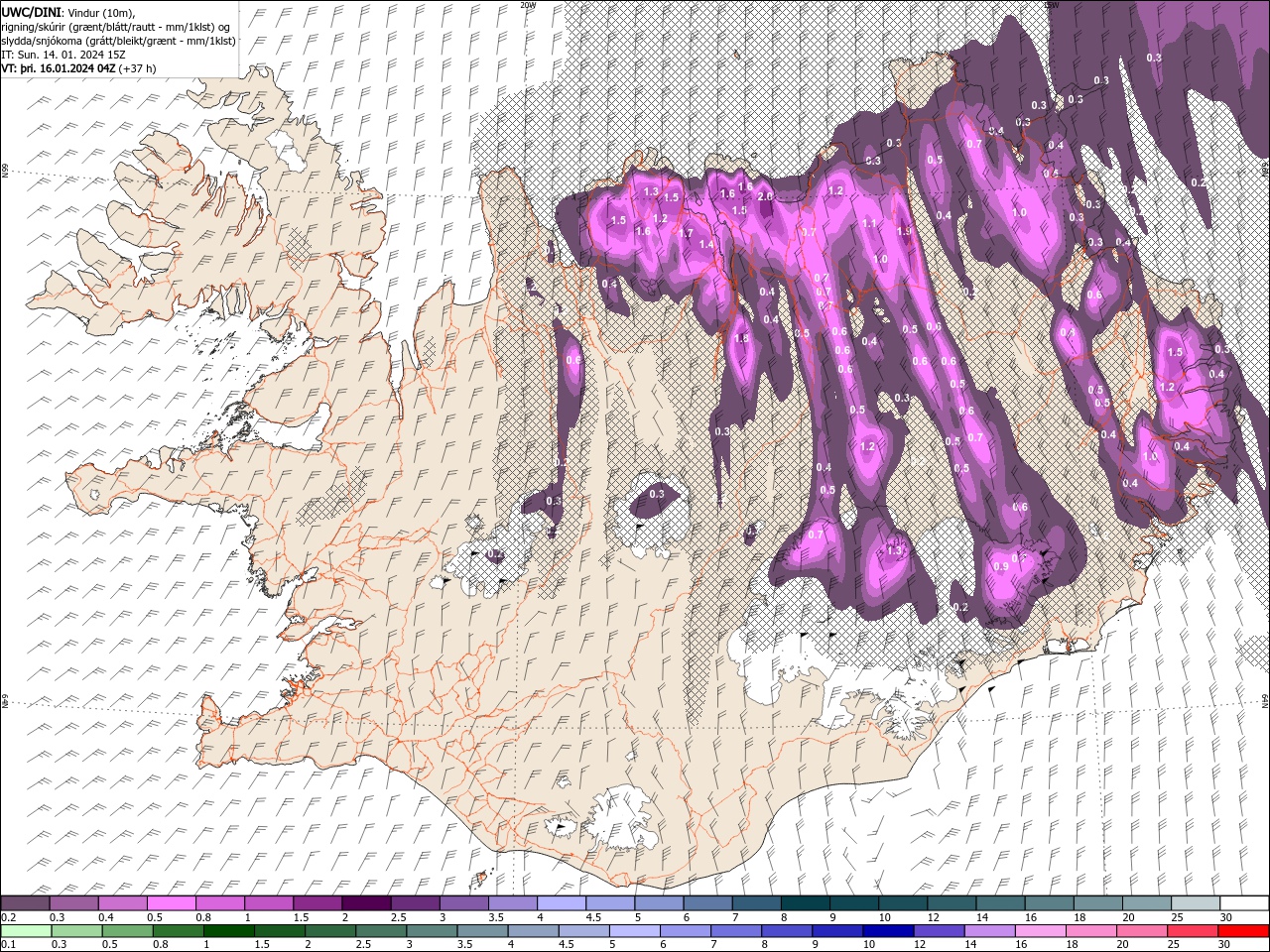Click the bright pink swatch between 0.5 and 0.8 upper legend
This screenshot has width=1270, height=952.
pos(171,903)
